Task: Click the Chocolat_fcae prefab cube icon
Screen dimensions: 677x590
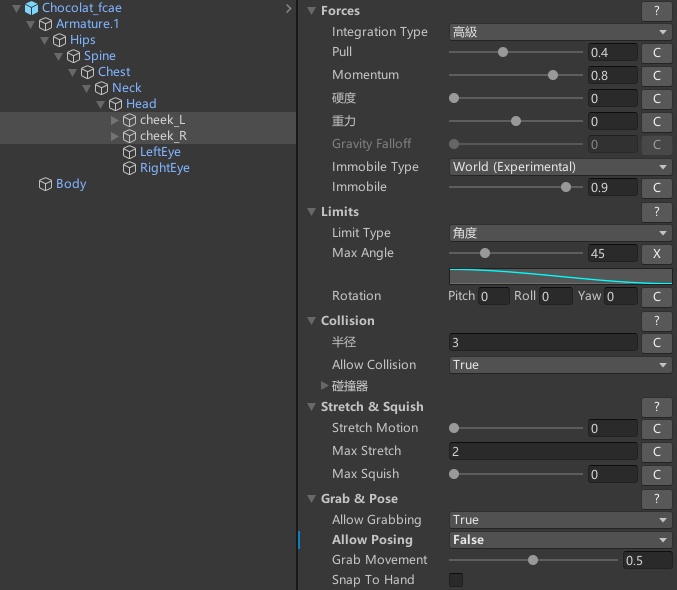Action: (x=32, y=8)
